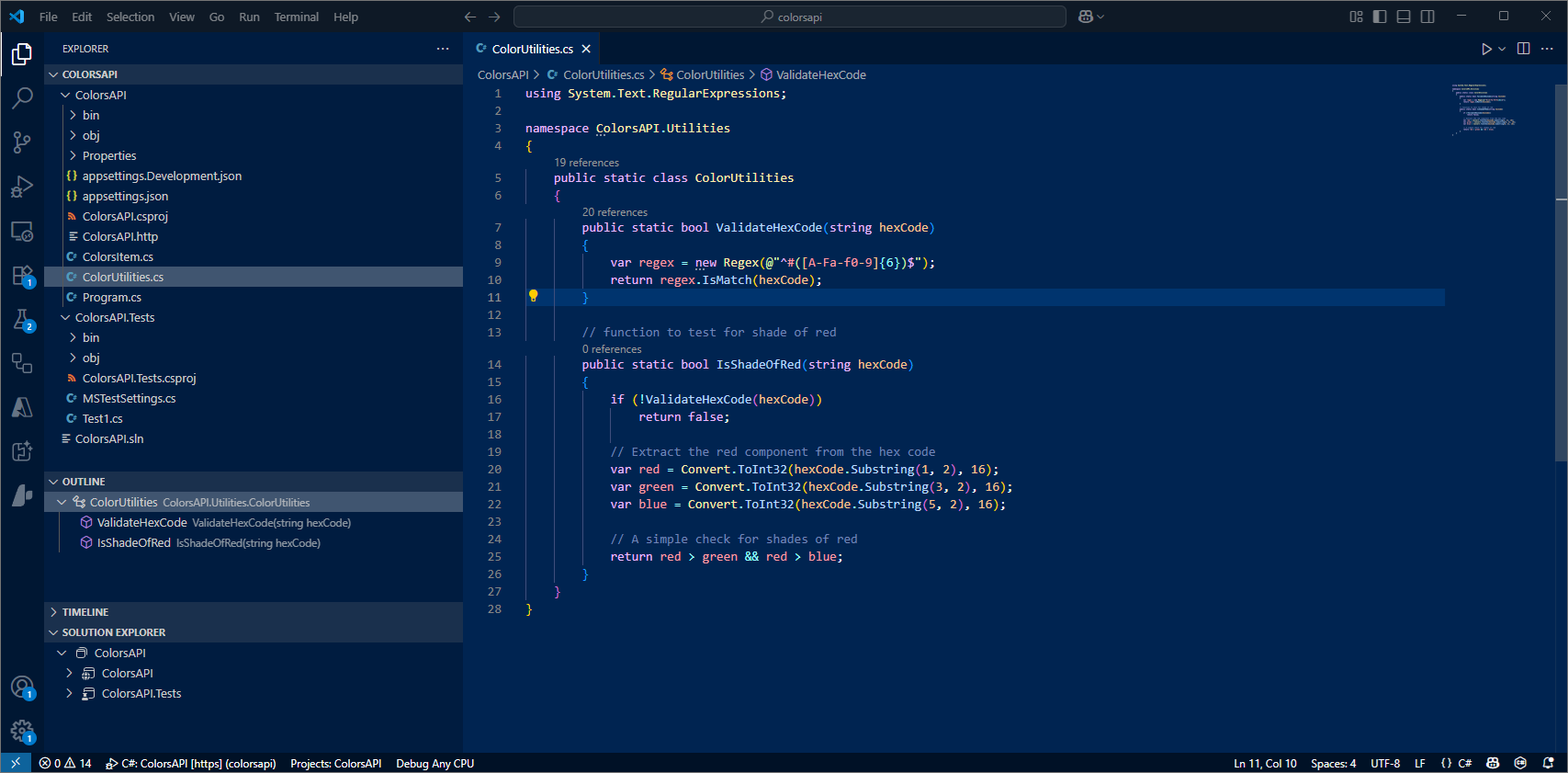Toggle the bottom Panel layout button

click(x=1404, y=17)
